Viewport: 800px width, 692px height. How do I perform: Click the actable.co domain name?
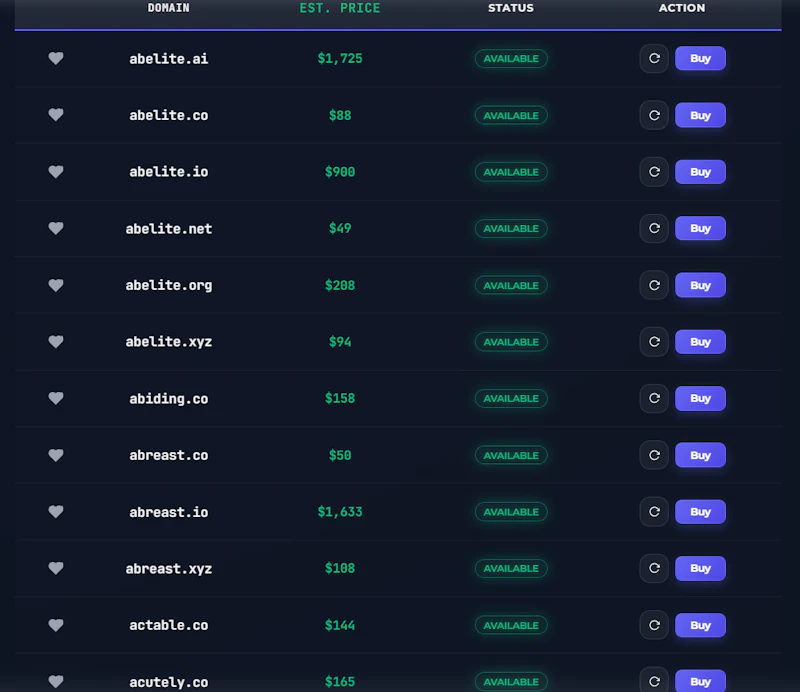click(x=168, y=625)
